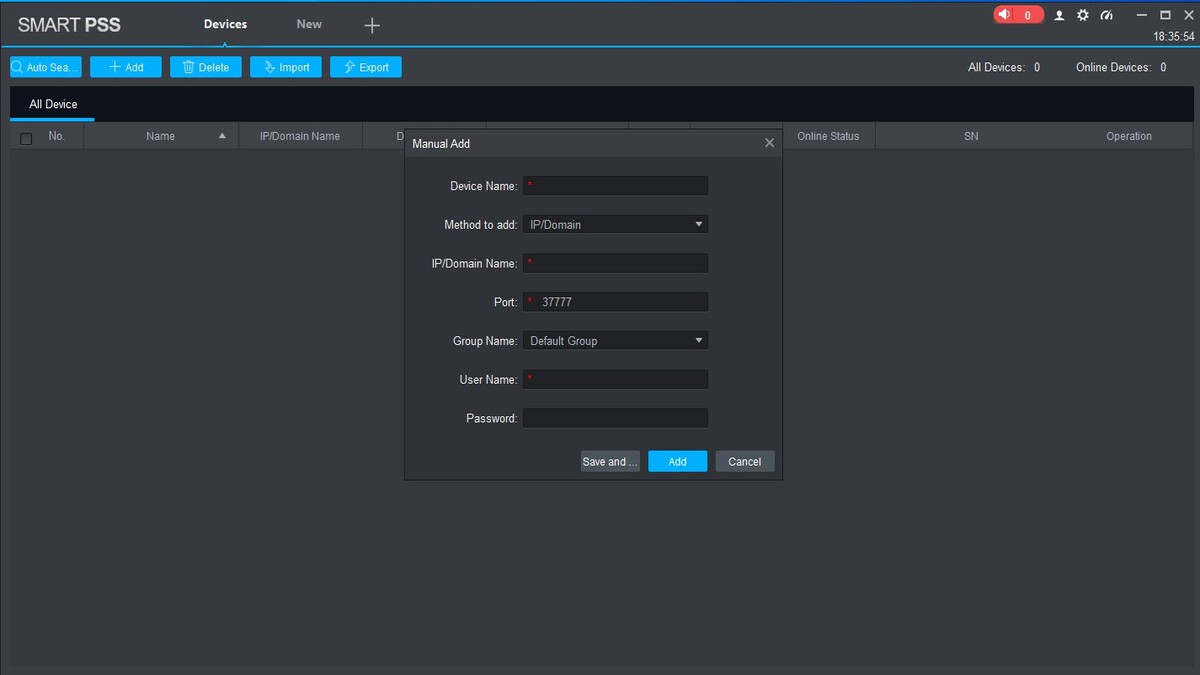Switch to the Devices tab
1200x675 pixels.
coord(225,24)
